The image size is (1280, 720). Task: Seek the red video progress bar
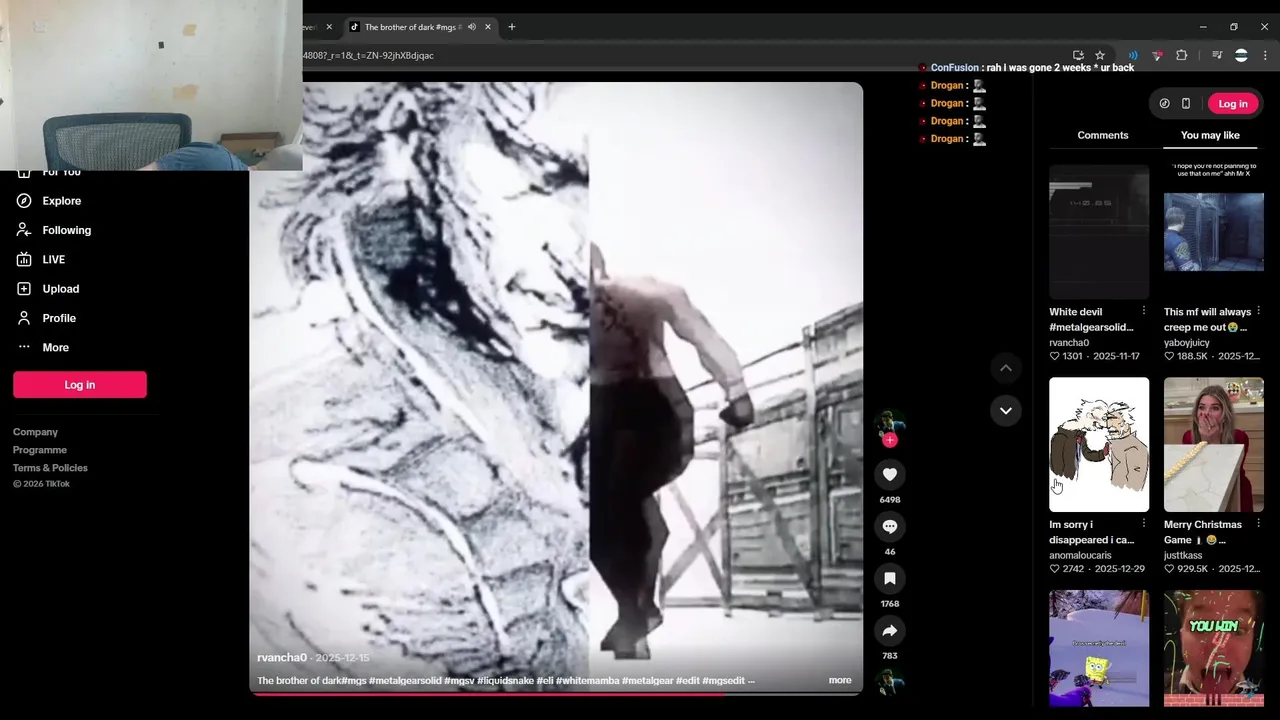coord(556,694)
